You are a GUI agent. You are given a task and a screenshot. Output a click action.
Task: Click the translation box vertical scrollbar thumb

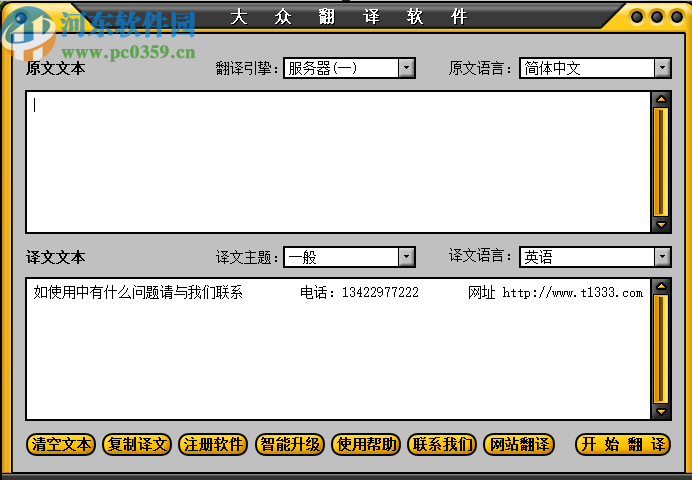(x=661, y=349)
